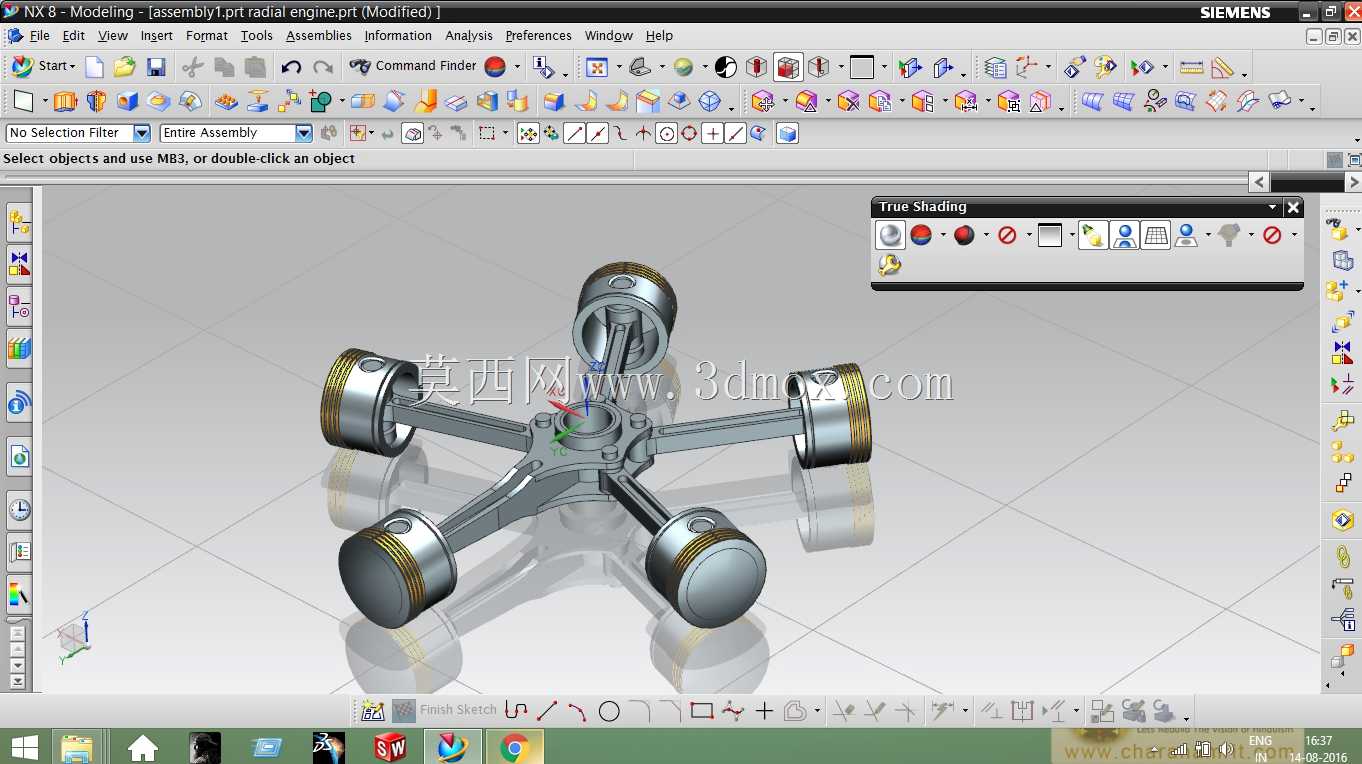Toggle the End Point snap
The width and height of the screenshot is (1362, 764).
point(574,133)
